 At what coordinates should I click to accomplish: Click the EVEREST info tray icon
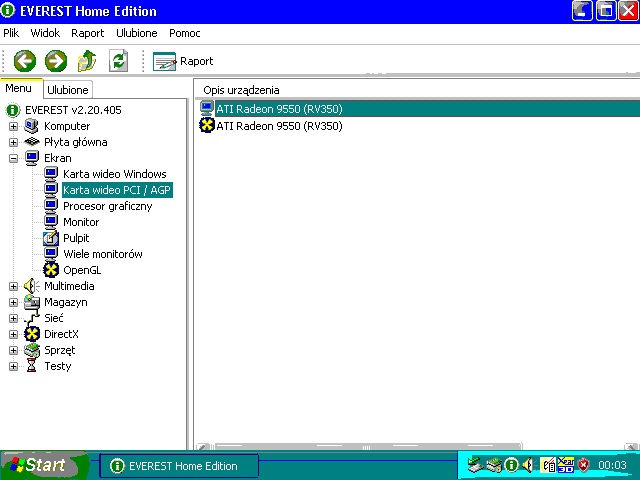(x=511, y=464)
